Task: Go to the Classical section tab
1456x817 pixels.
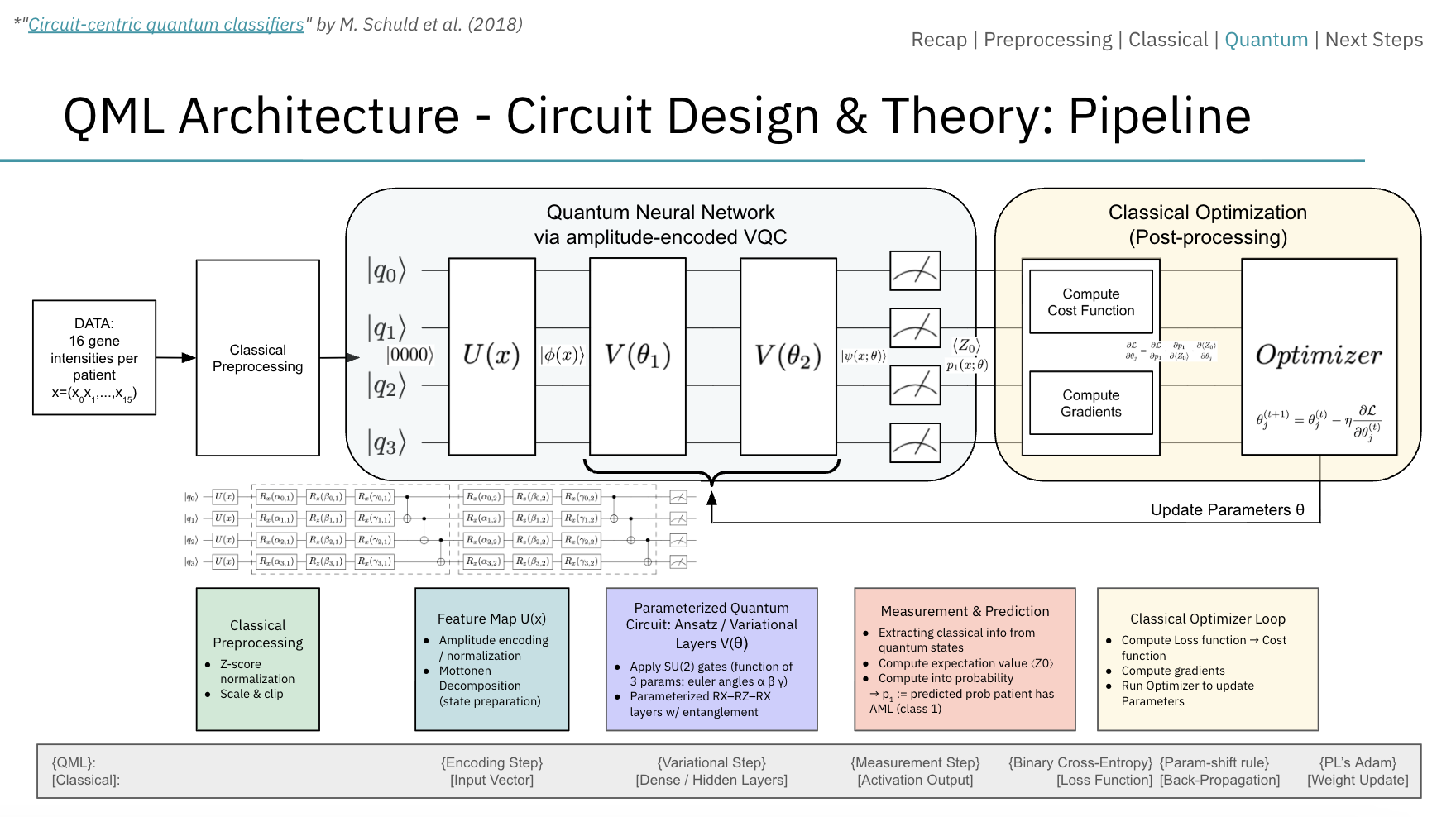Action: (x=1168, y=40)
